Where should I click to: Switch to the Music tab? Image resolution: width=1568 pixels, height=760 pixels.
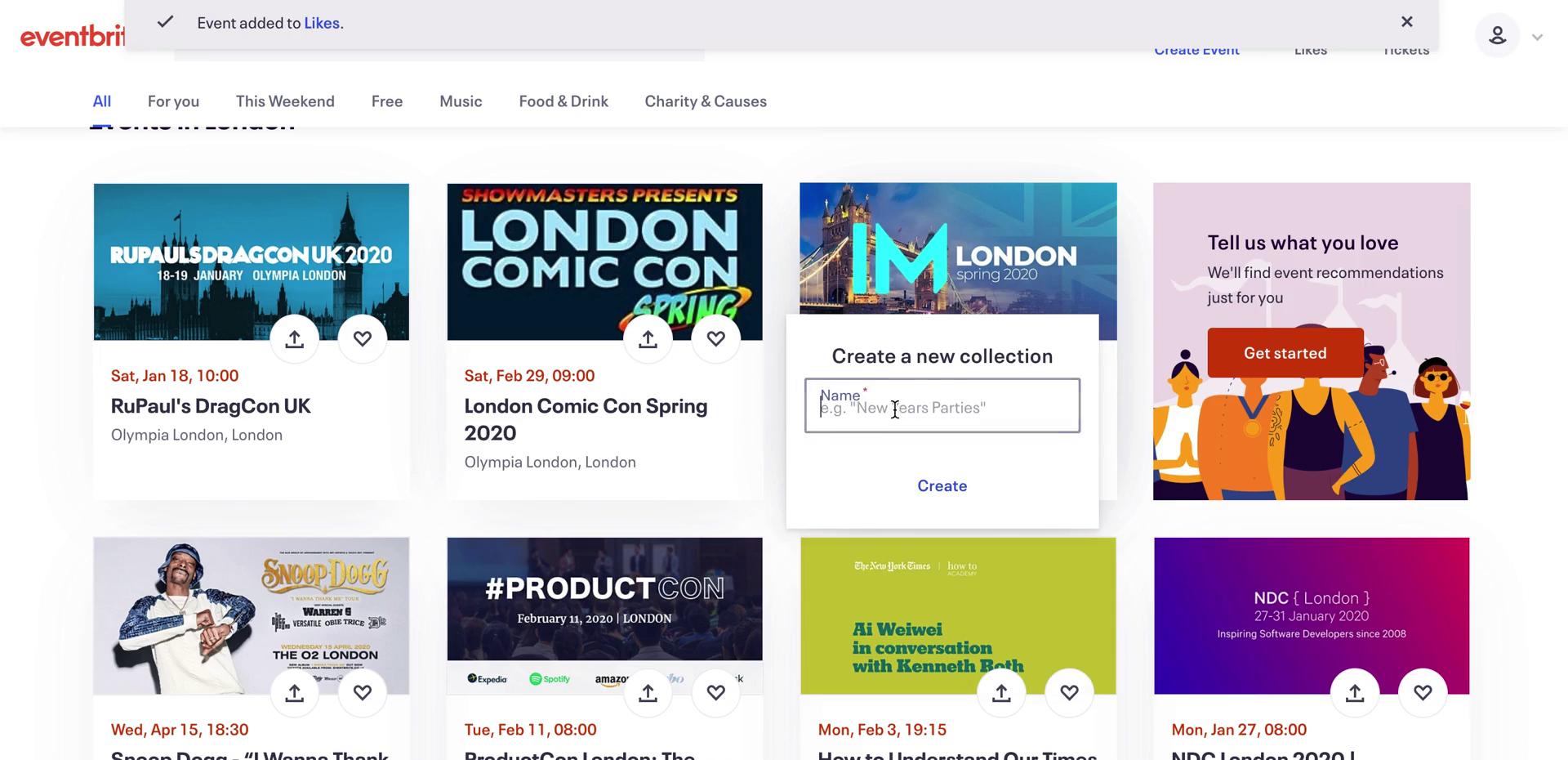[461, 101]
